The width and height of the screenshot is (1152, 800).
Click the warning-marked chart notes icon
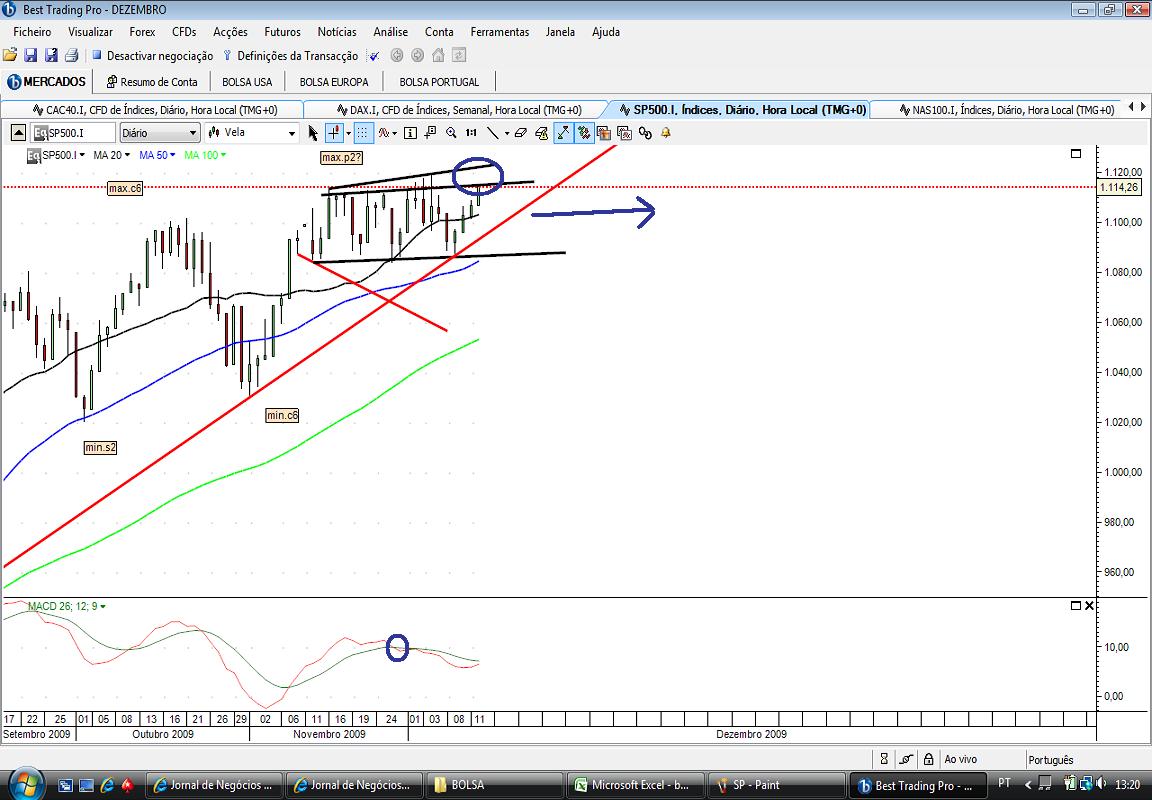[x=541, y=133]
